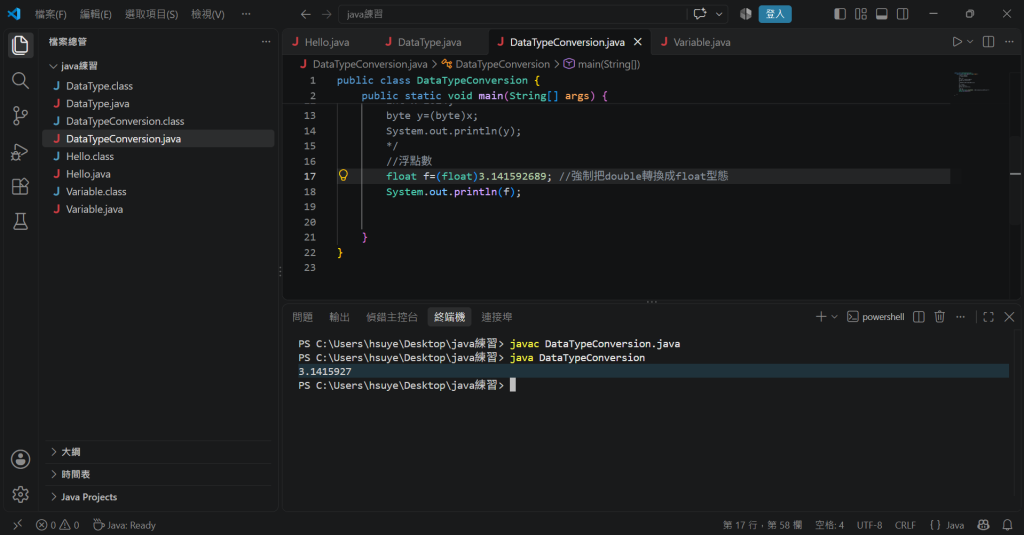Click the Copilot status icon in status bar

[983, 525]
